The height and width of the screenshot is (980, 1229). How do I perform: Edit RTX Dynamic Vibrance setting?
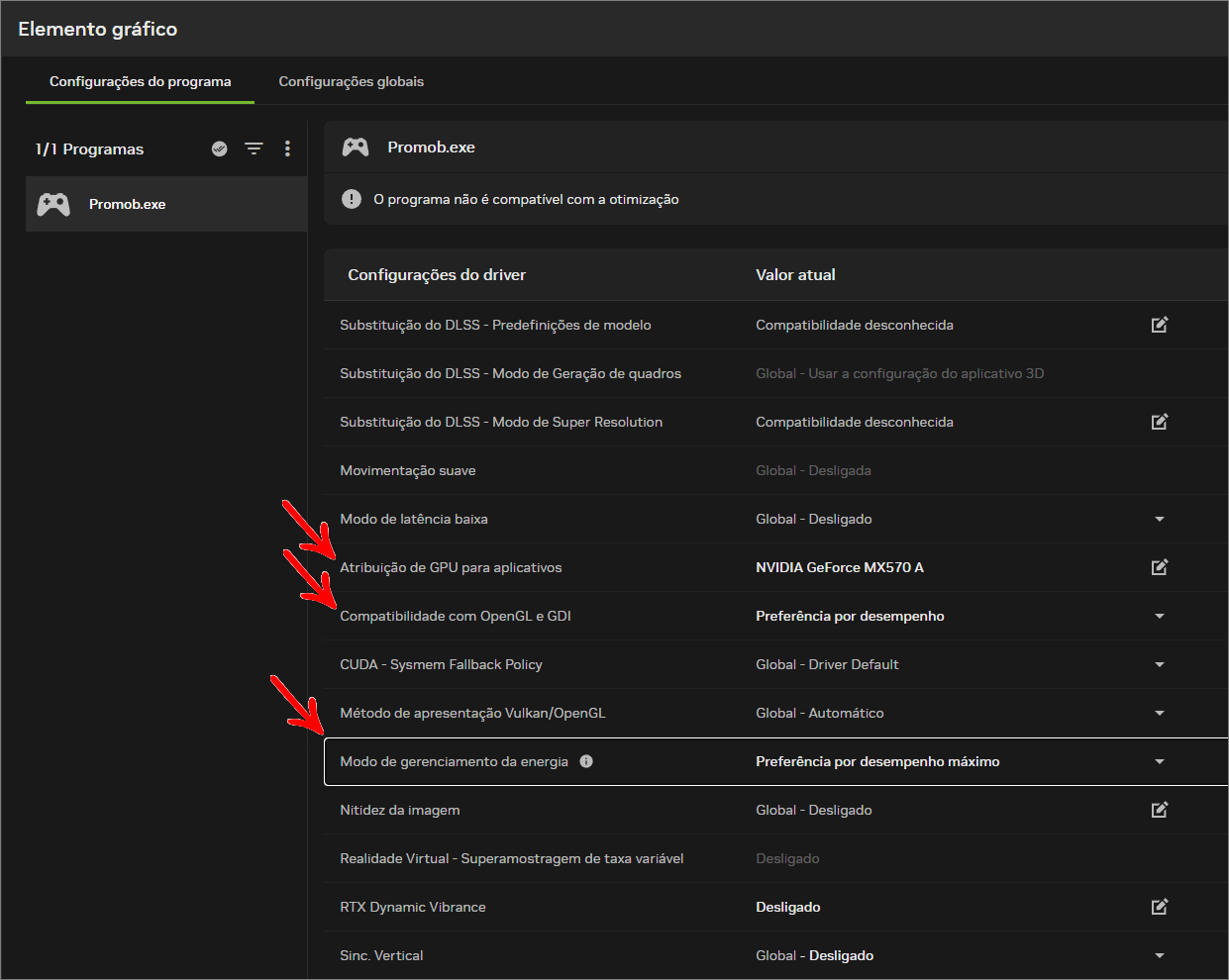click(1159, 907)
